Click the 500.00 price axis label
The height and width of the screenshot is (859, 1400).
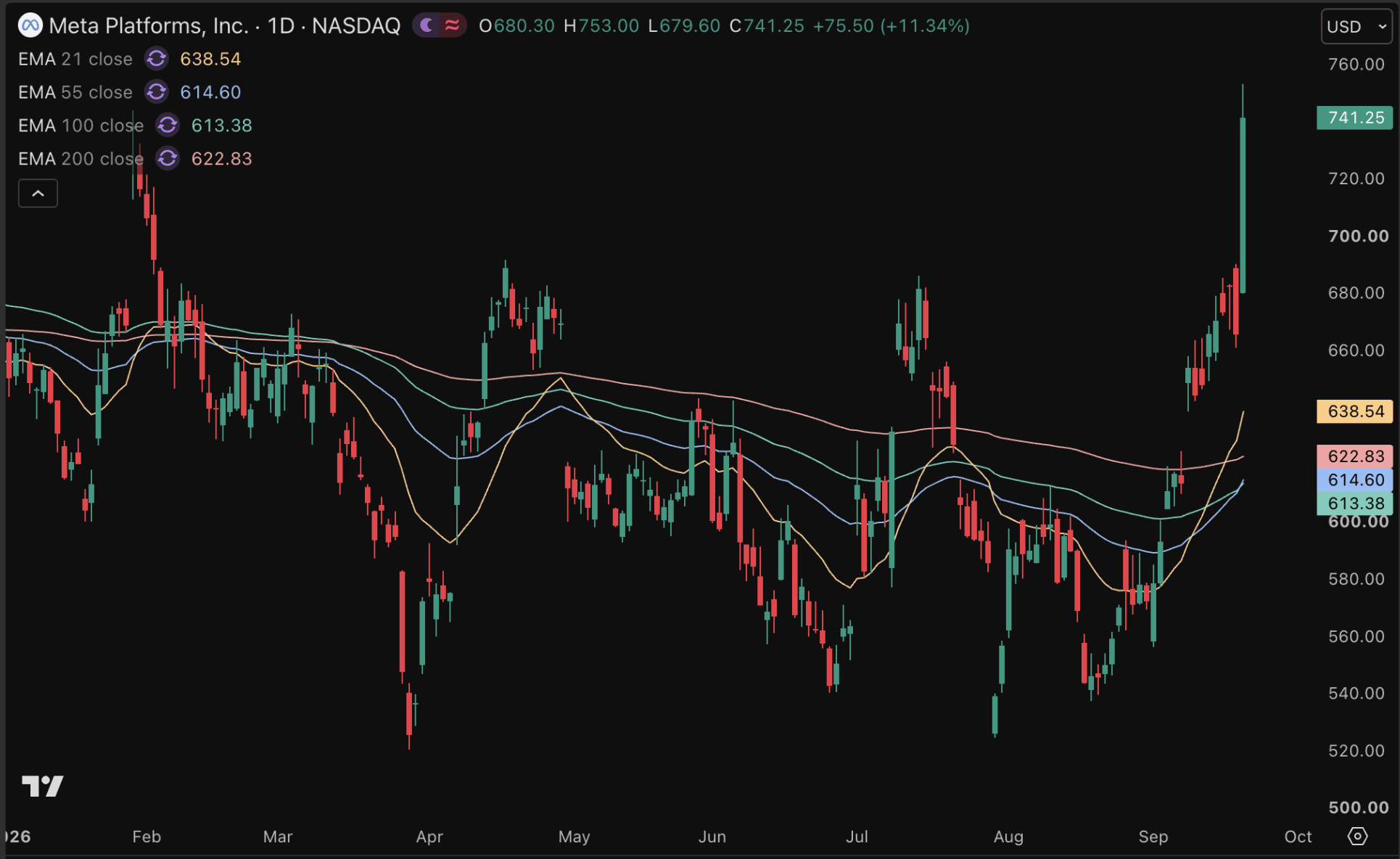coord(1358,807)
